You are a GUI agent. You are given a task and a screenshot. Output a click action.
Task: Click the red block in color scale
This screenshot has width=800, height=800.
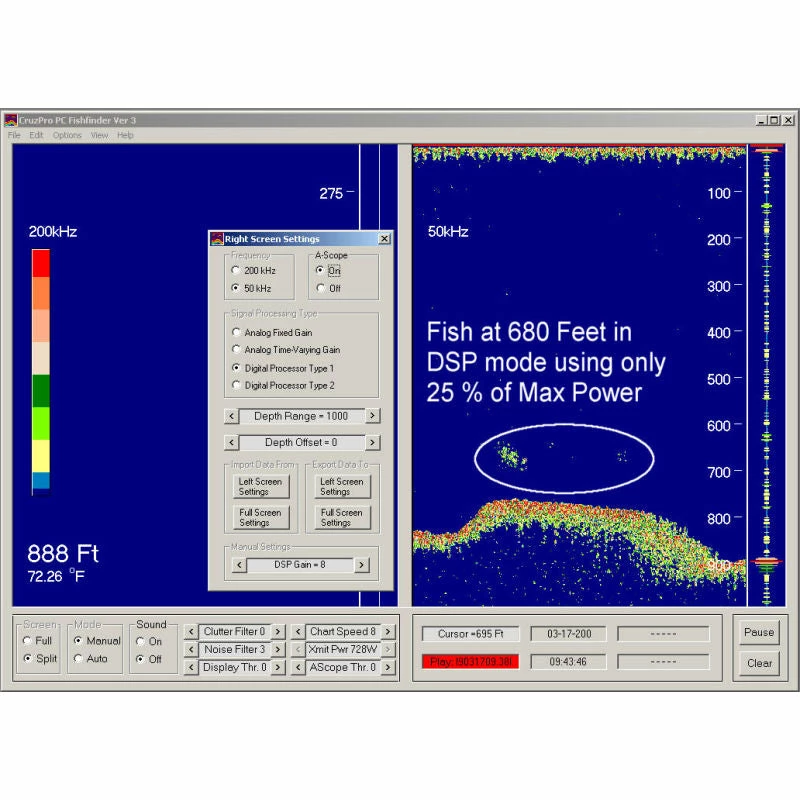[x=40, y=263]
